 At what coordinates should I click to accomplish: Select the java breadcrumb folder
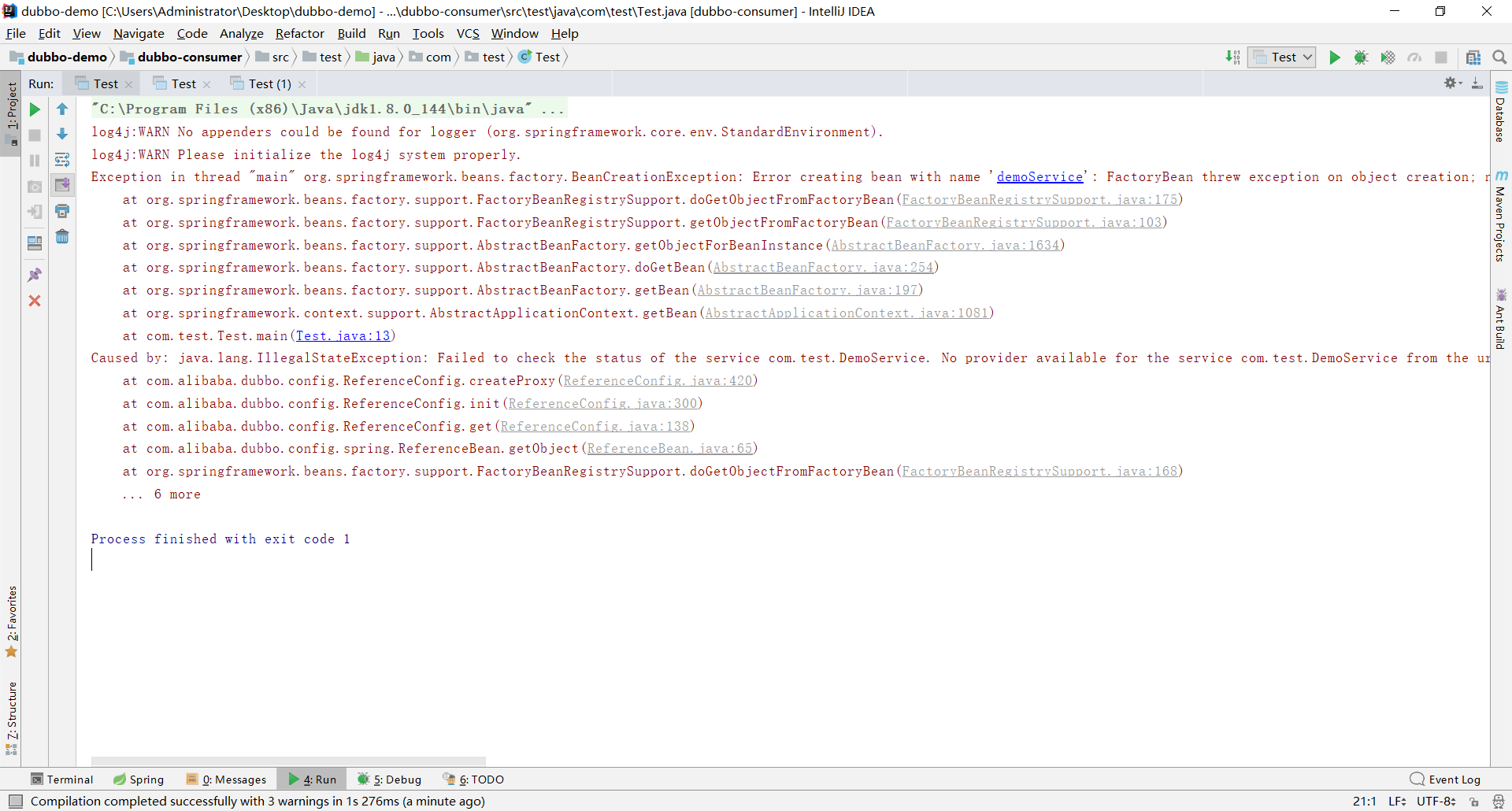tap(375, 57)
